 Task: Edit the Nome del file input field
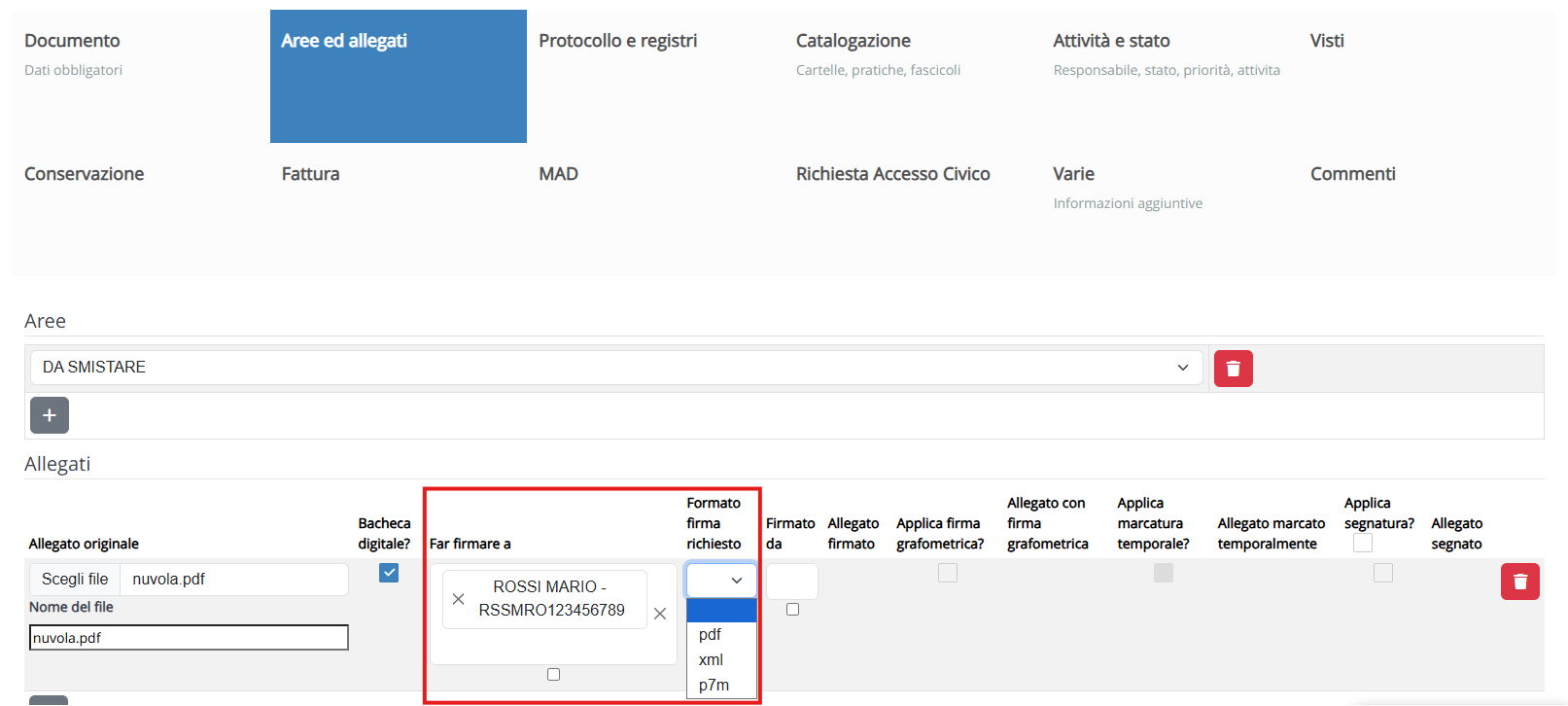189,638
